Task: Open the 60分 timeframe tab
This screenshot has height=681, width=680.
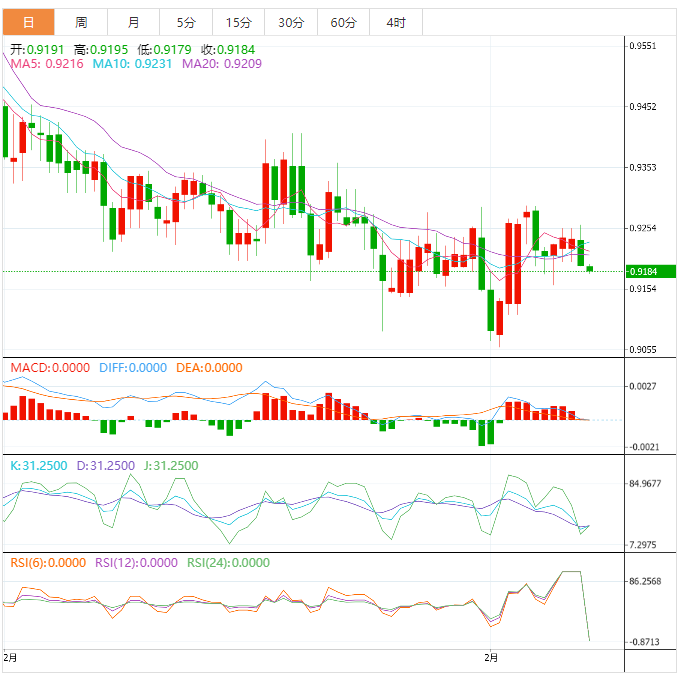Action: click(x=343, y=22)
